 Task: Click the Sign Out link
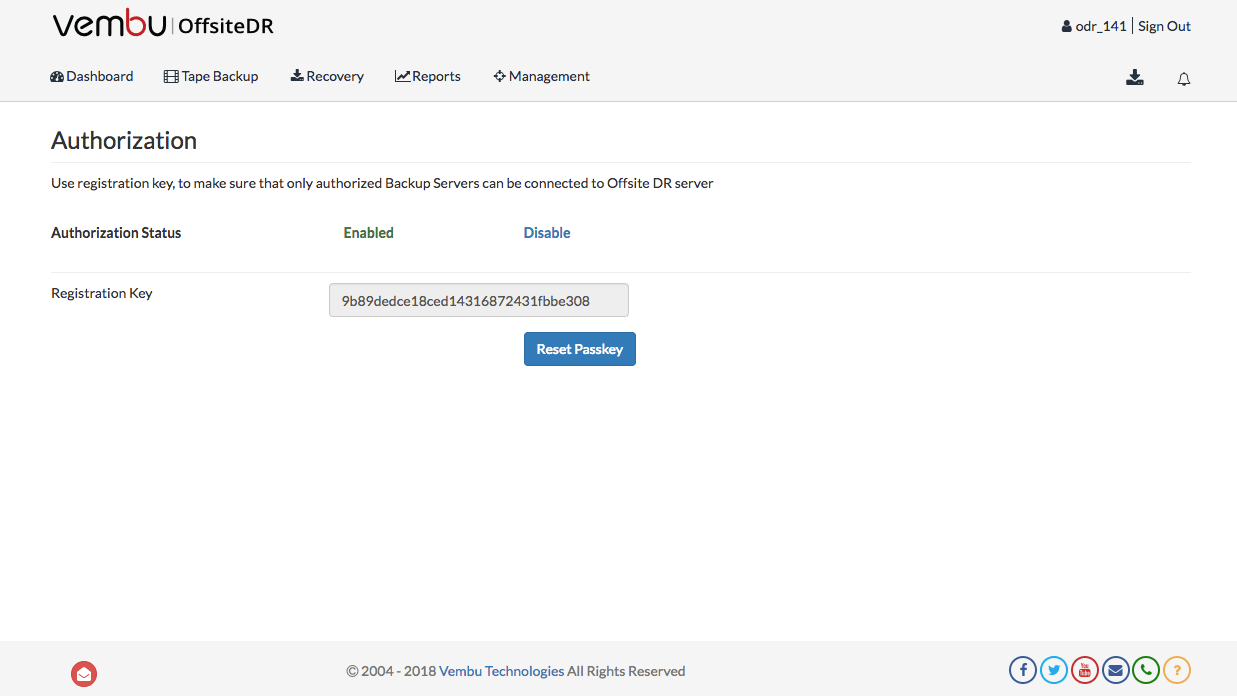point(1164,27)
